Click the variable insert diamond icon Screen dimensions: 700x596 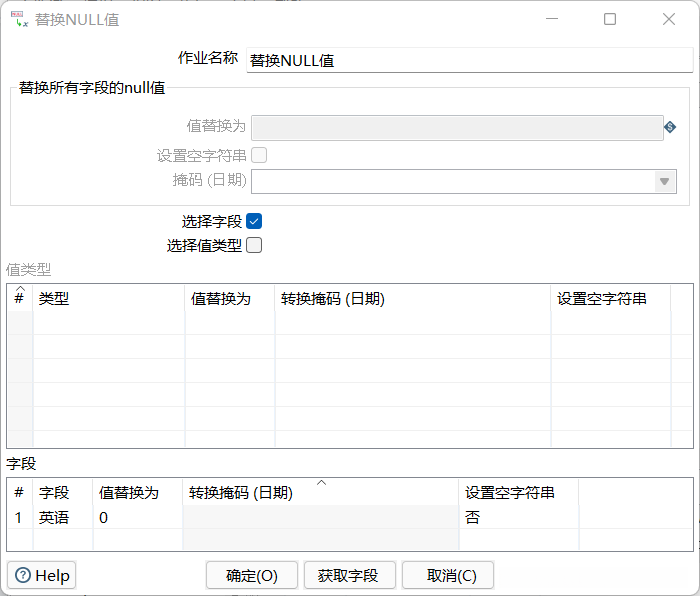[x=670, y=127]
